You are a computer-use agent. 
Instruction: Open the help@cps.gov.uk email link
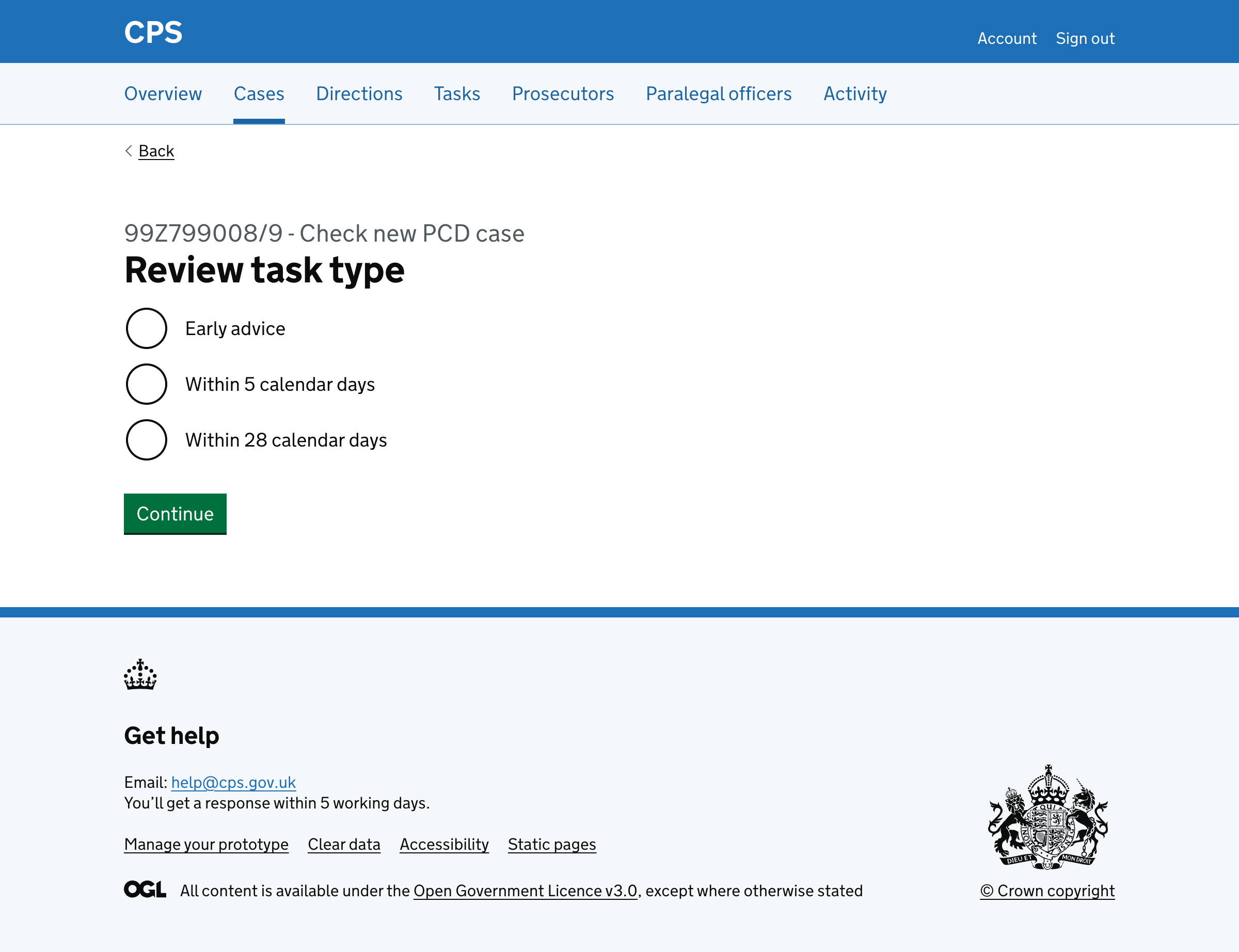[x=233, y=783]
